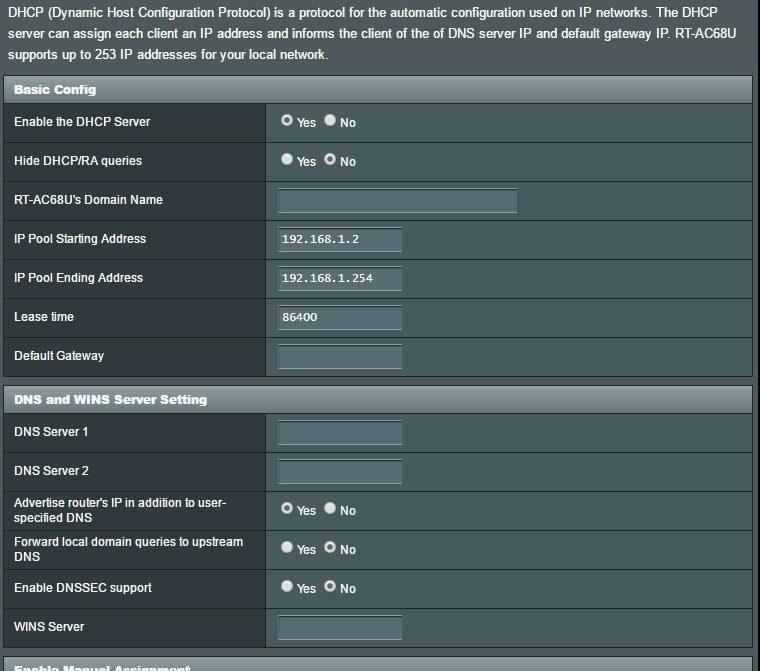Select No for Enable the DHCP Server
This screenshot has height=671, width=760.
[330, 121]
